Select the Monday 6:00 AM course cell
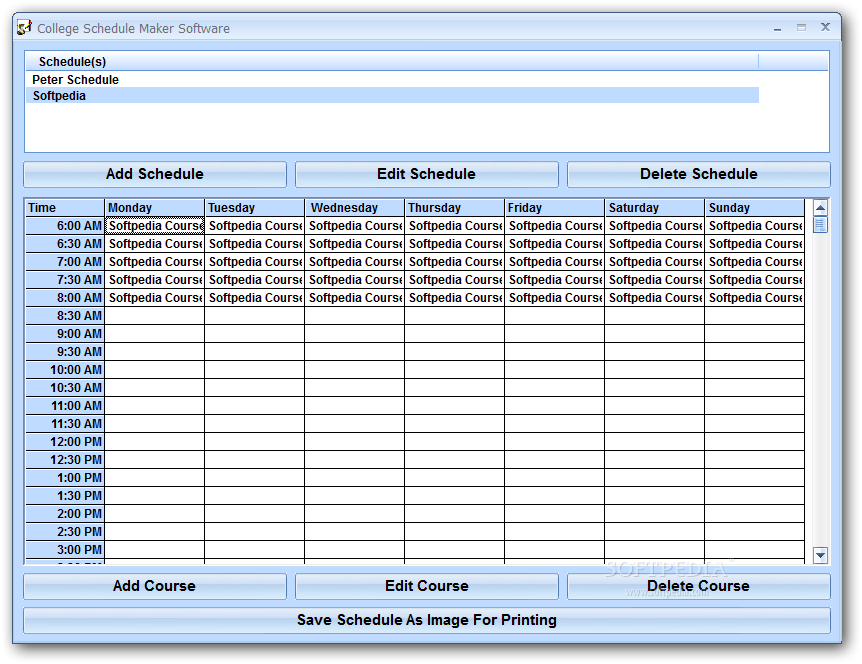Viewport: 862px width, 664px height. click(x=154, y=226)
